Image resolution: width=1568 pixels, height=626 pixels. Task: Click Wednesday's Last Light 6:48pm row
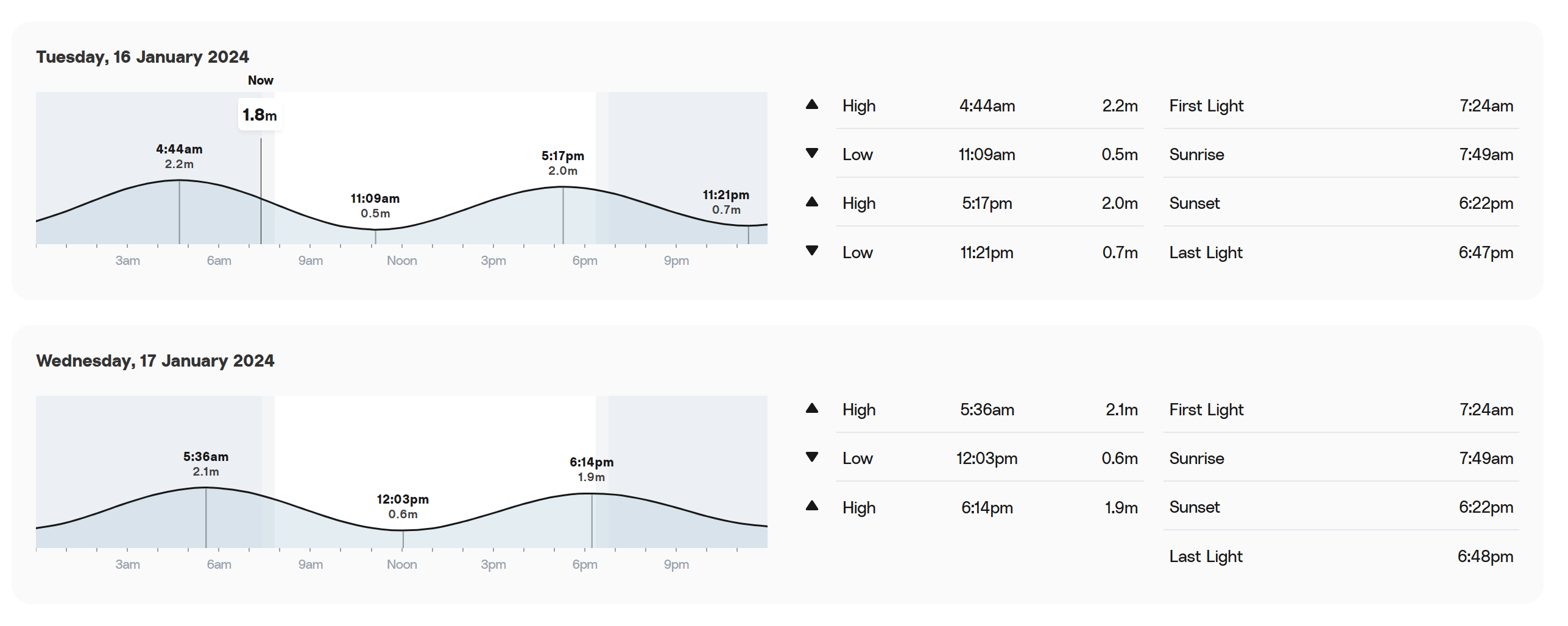[x=1341, y=556]
